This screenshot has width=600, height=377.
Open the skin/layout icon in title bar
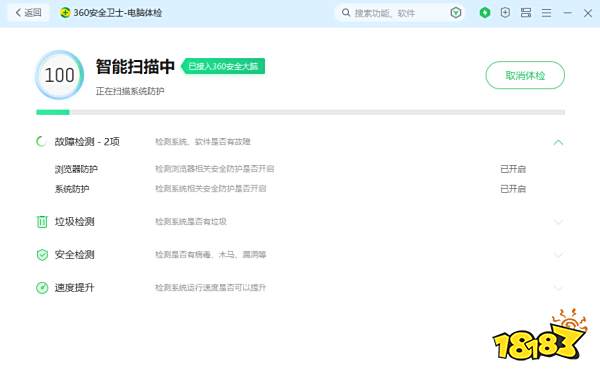point(526,13)
